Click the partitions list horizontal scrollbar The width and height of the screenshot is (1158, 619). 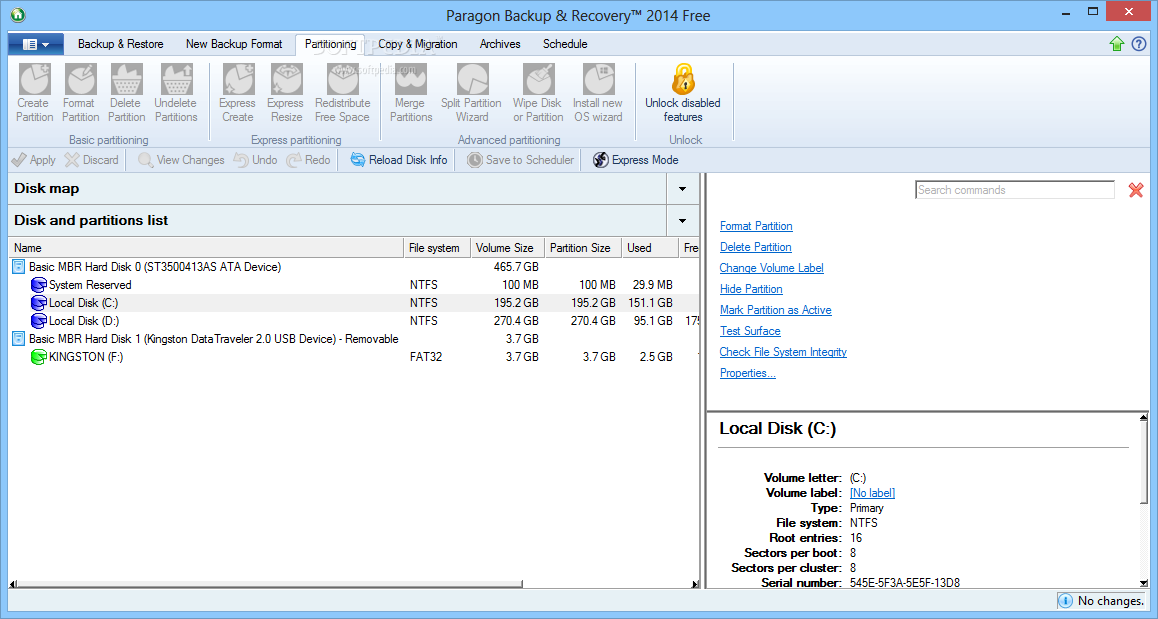270,584
